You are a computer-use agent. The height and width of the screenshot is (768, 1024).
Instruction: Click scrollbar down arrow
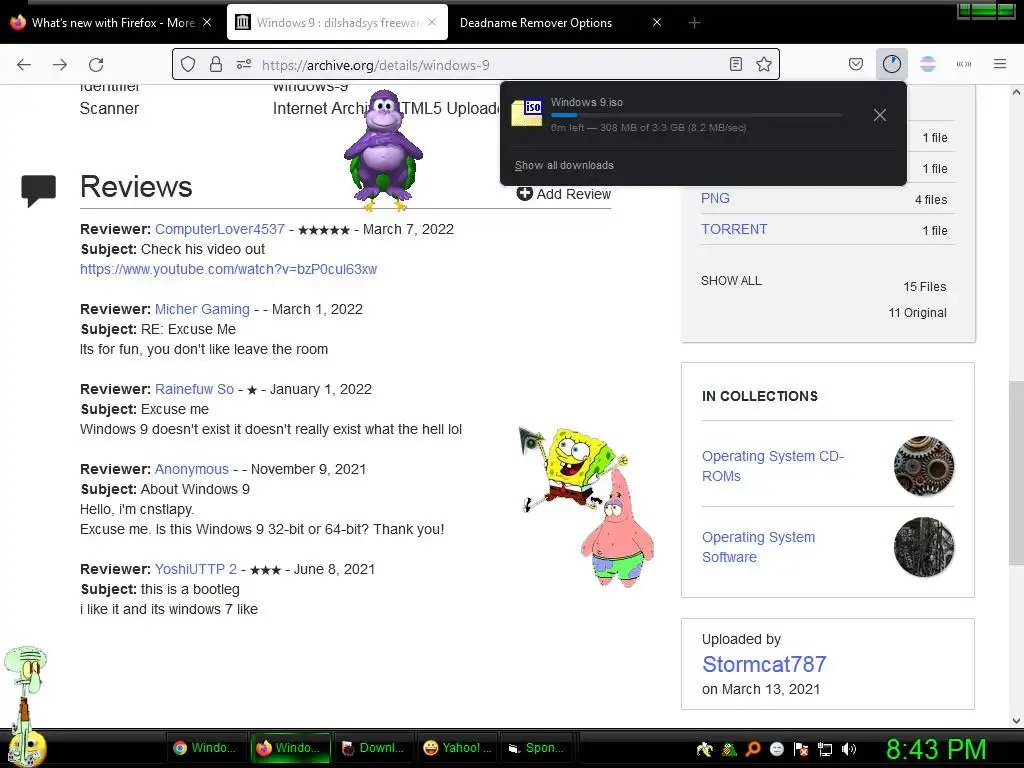pyautogui.click(x=1016, y=721)
